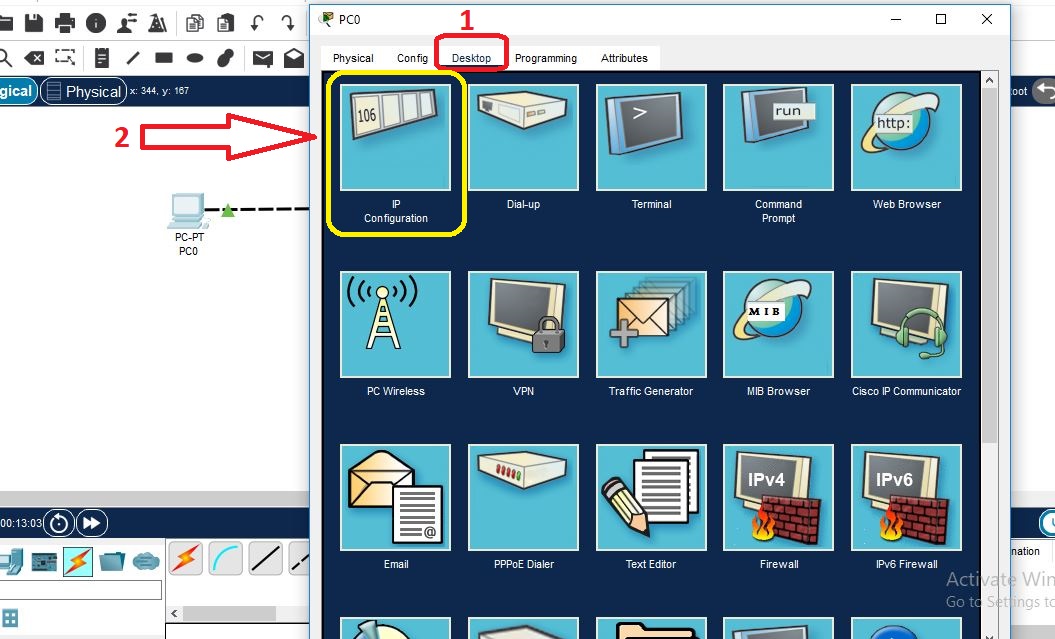Open the Web Browser on PC0

[x=905, y=137]
